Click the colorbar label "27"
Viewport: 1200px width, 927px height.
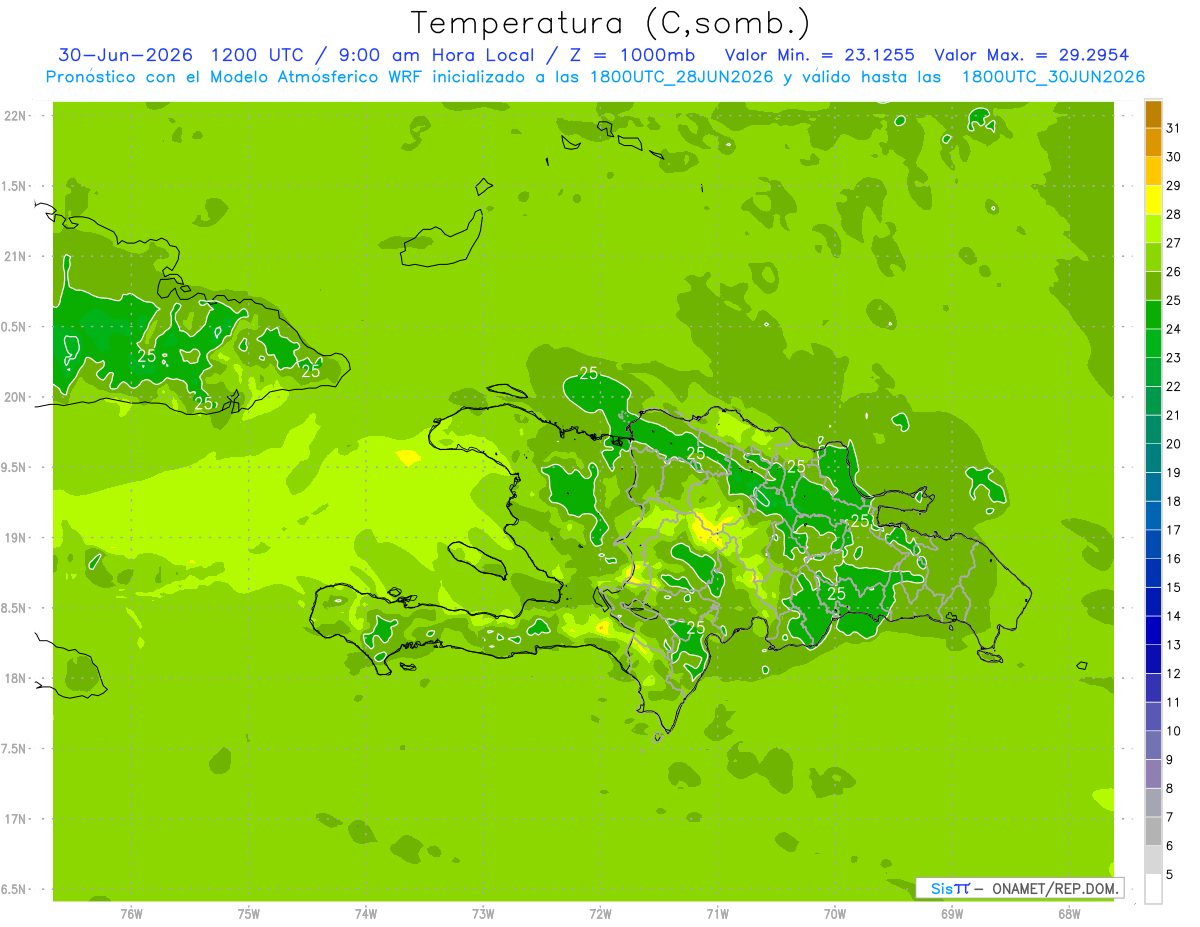pos(1173,243)
